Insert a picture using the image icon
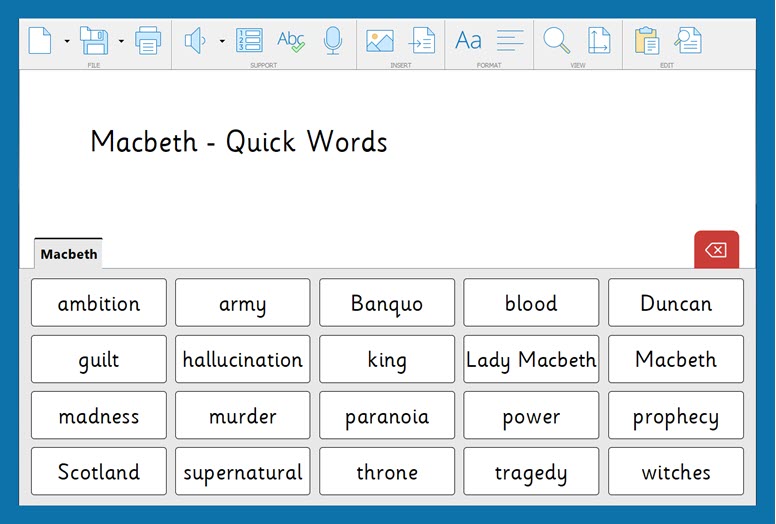776x524 pixels. click(380, 40)
